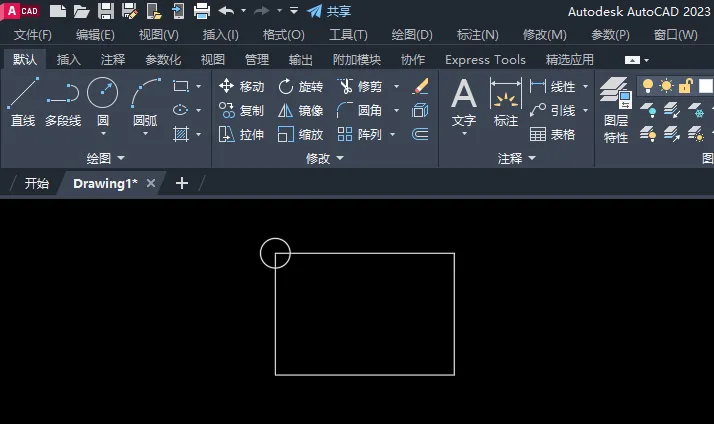
Task: Click the Offset icon in modify panel
Action: point(420,134)
